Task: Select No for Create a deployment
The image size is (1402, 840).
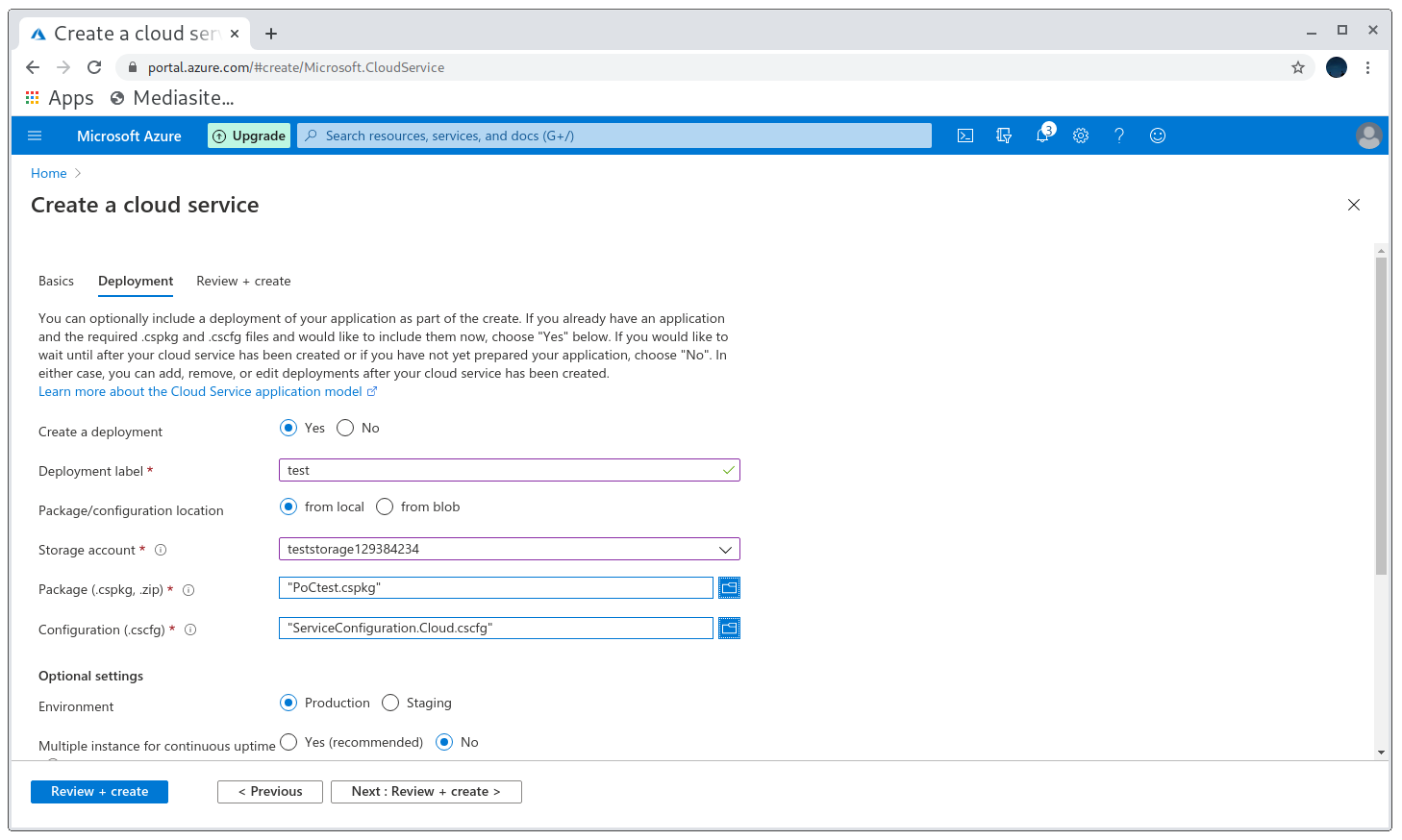Action: [x=345, y=428]
